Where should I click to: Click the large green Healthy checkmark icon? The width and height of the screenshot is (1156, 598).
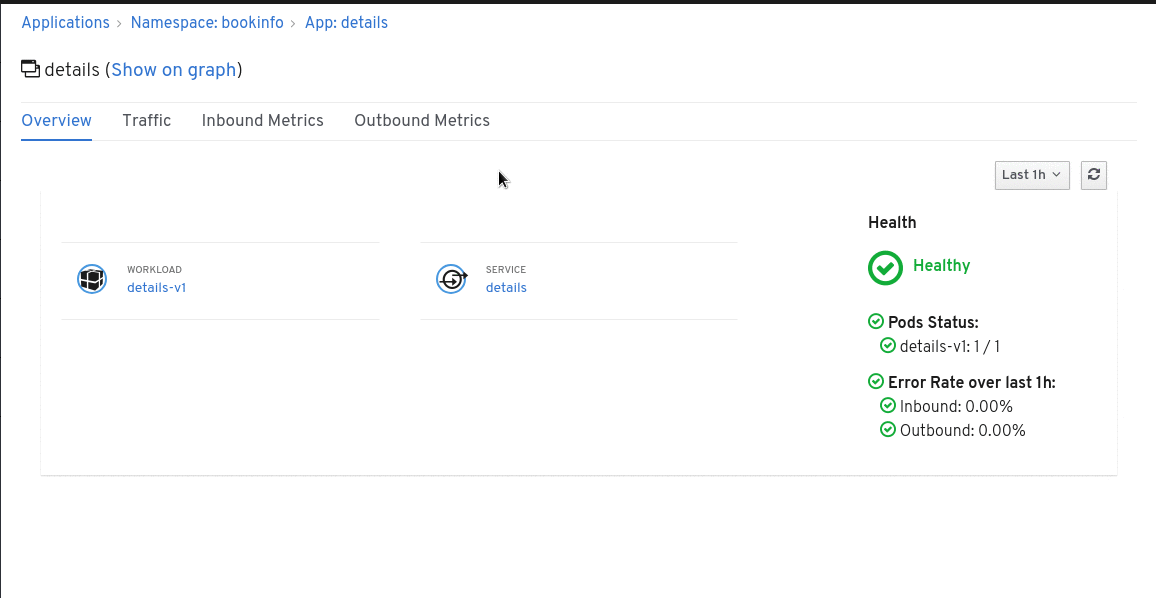pyautogui.click(x=885, y=267)
